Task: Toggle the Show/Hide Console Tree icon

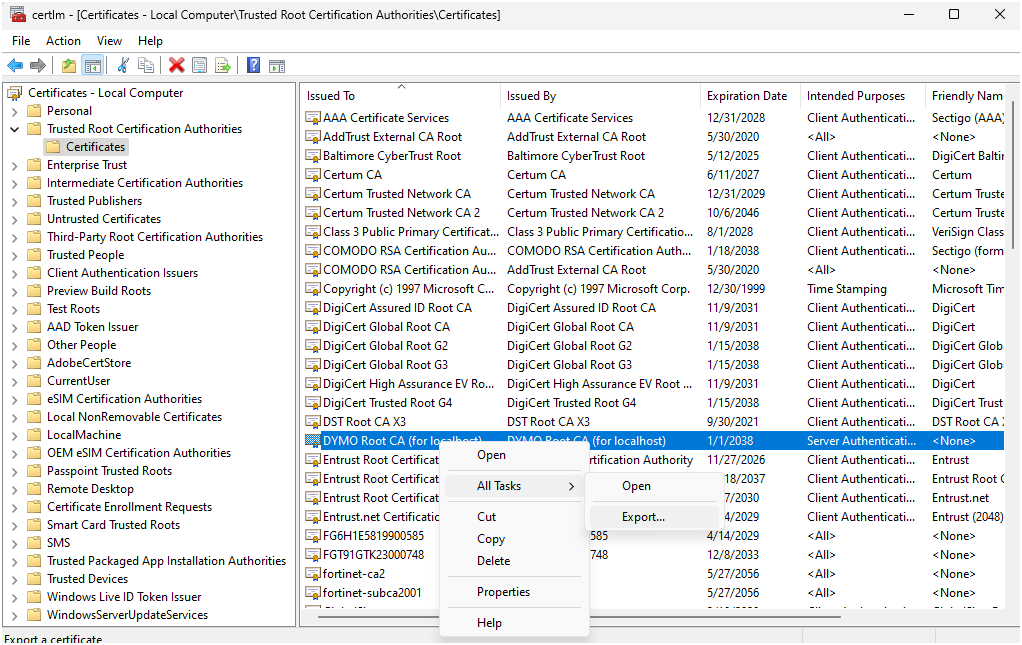Action: pyautogui.click(x=92, y=65)
